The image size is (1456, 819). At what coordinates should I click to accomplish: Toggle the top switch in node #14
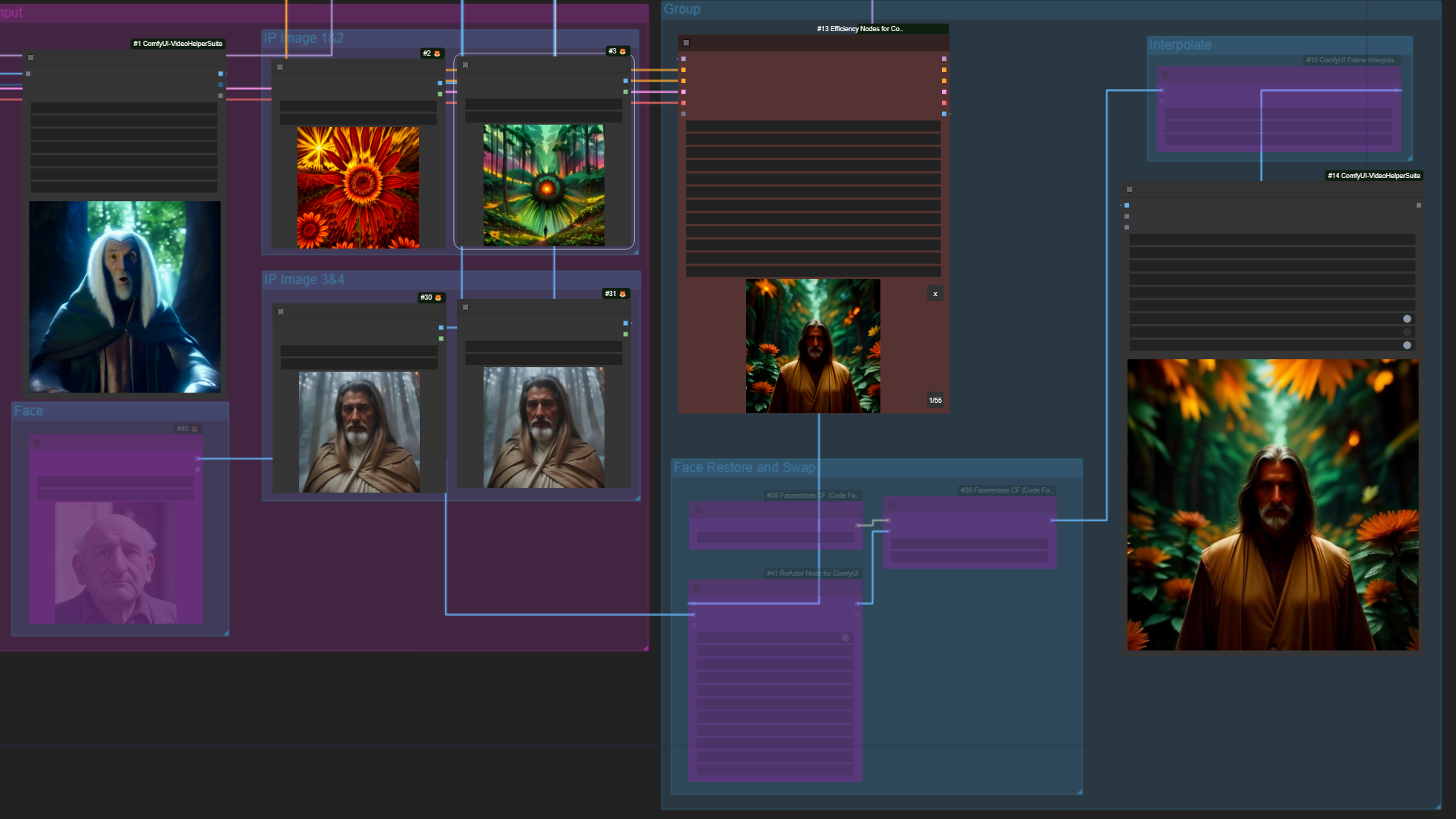click(x=1407, y=319)
